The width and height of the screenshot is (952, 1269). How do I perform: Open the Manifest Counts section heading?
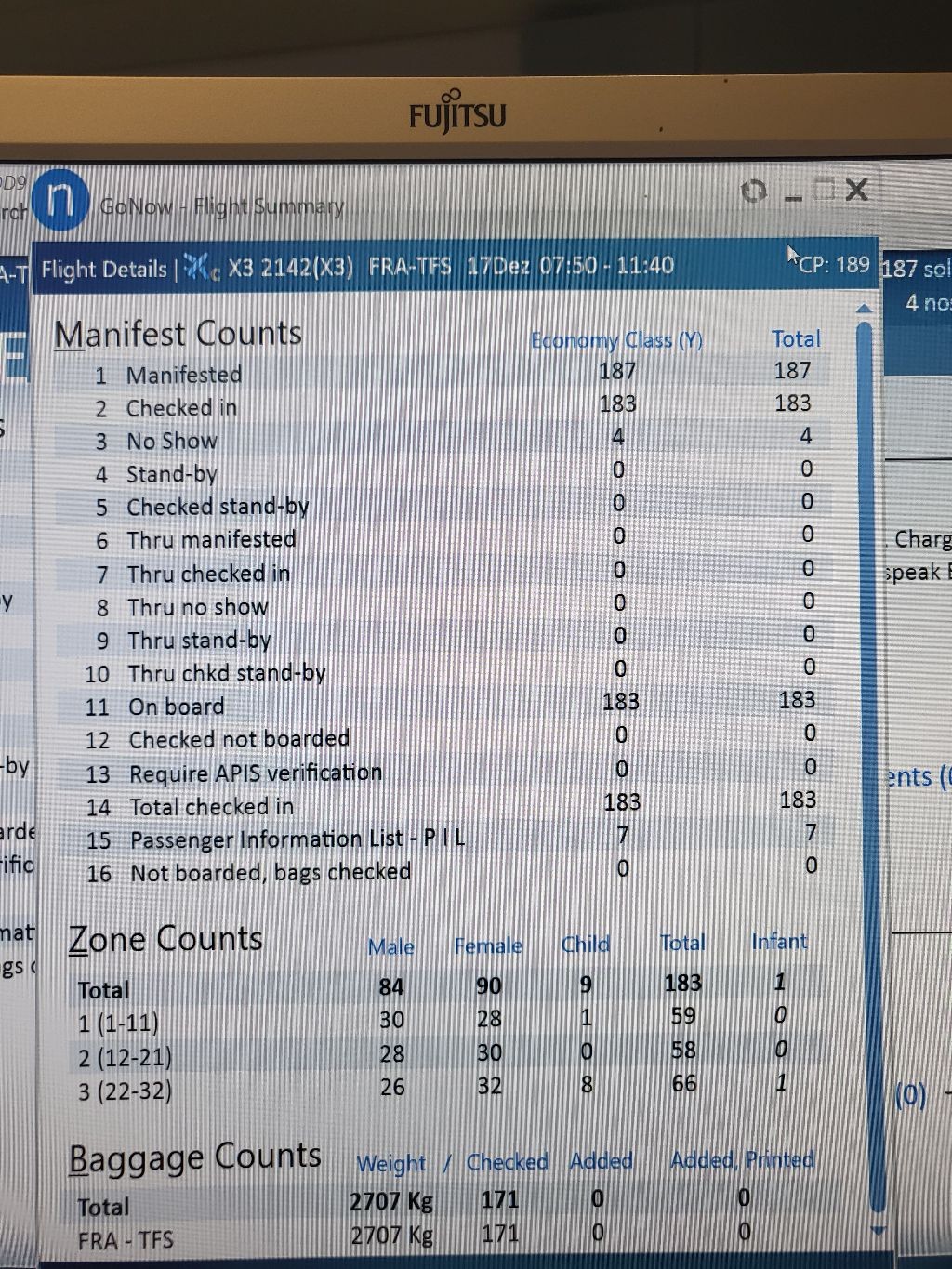click(178, 334)
